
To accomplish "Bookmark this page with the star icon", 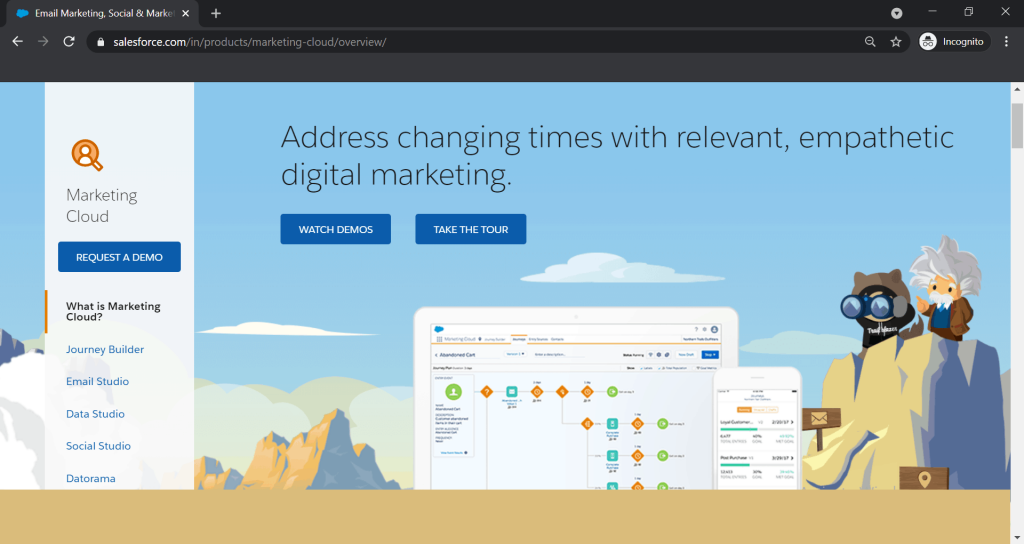I will [896, 42].
